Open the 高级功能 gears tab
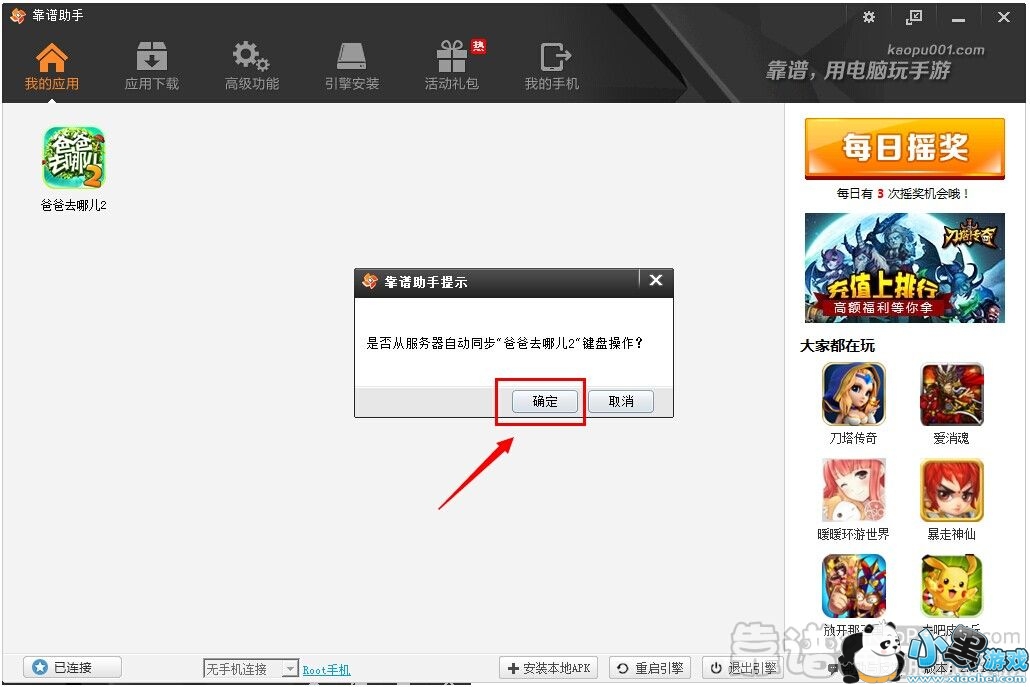The image size is (1030, 687). pos(252,66)
